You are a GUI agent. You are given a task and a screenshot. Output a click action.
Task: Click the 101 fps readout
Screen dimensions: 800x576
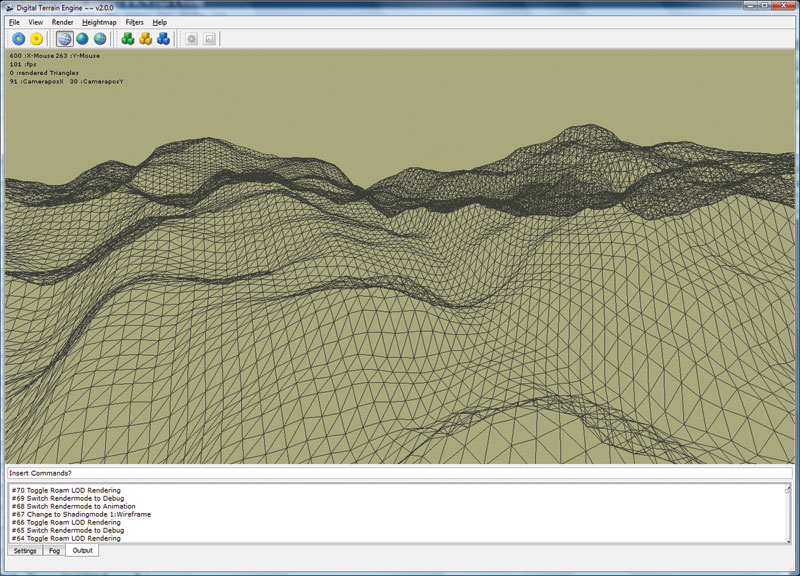[x=23, y=64]
